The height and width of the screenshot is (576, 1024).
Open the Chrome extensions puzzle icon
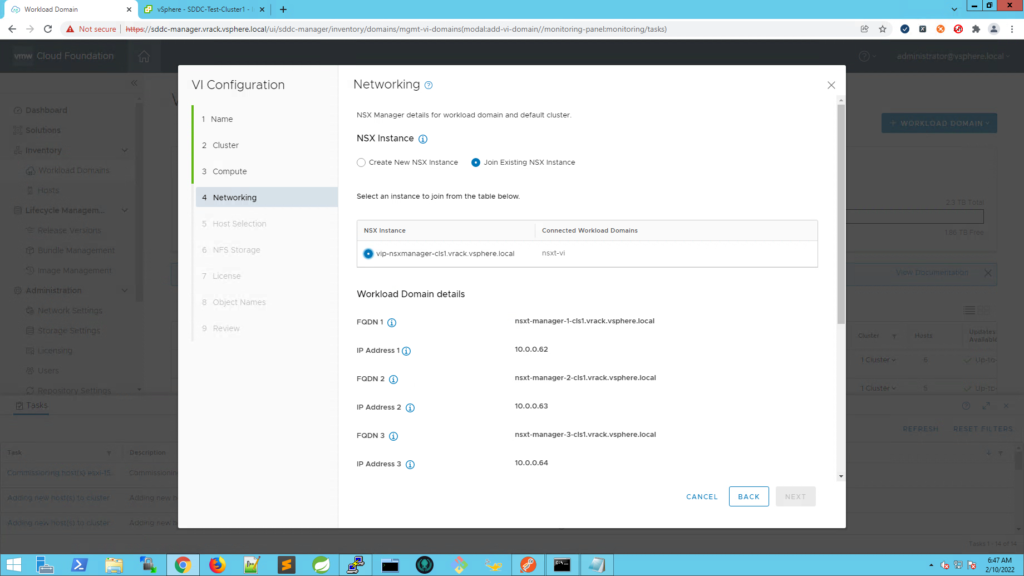click(x=976, y=29)
